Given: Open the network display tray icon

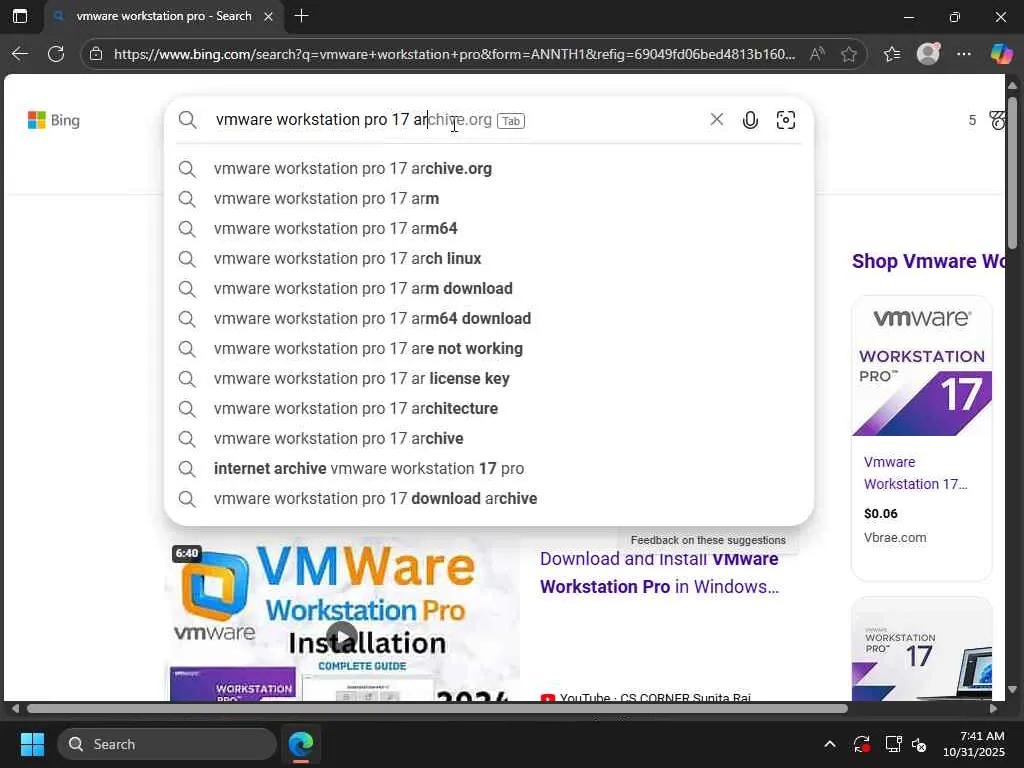Looking at the screenshot, I should [893, 744].
